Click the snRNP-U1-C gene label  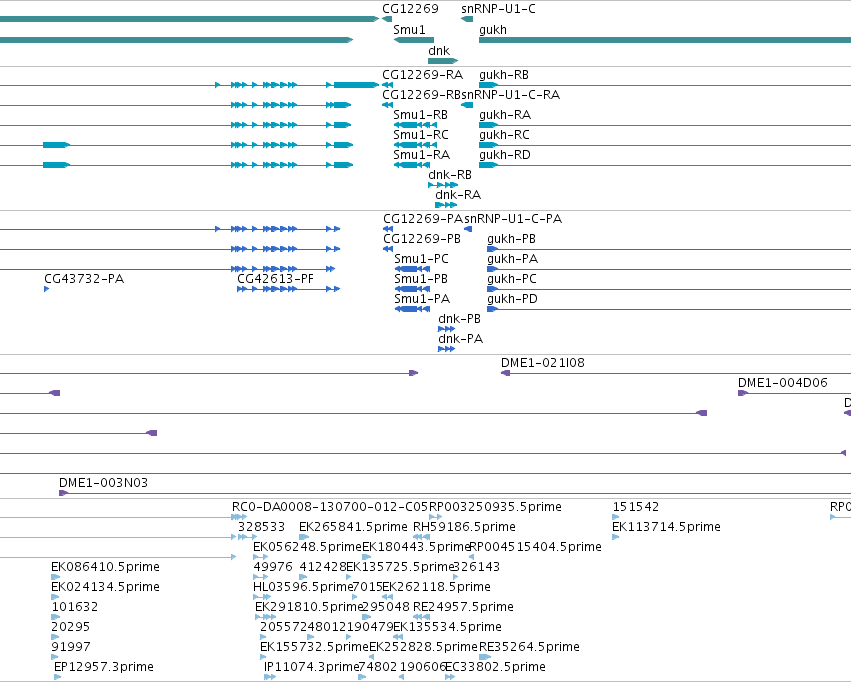tap(498, 9)
